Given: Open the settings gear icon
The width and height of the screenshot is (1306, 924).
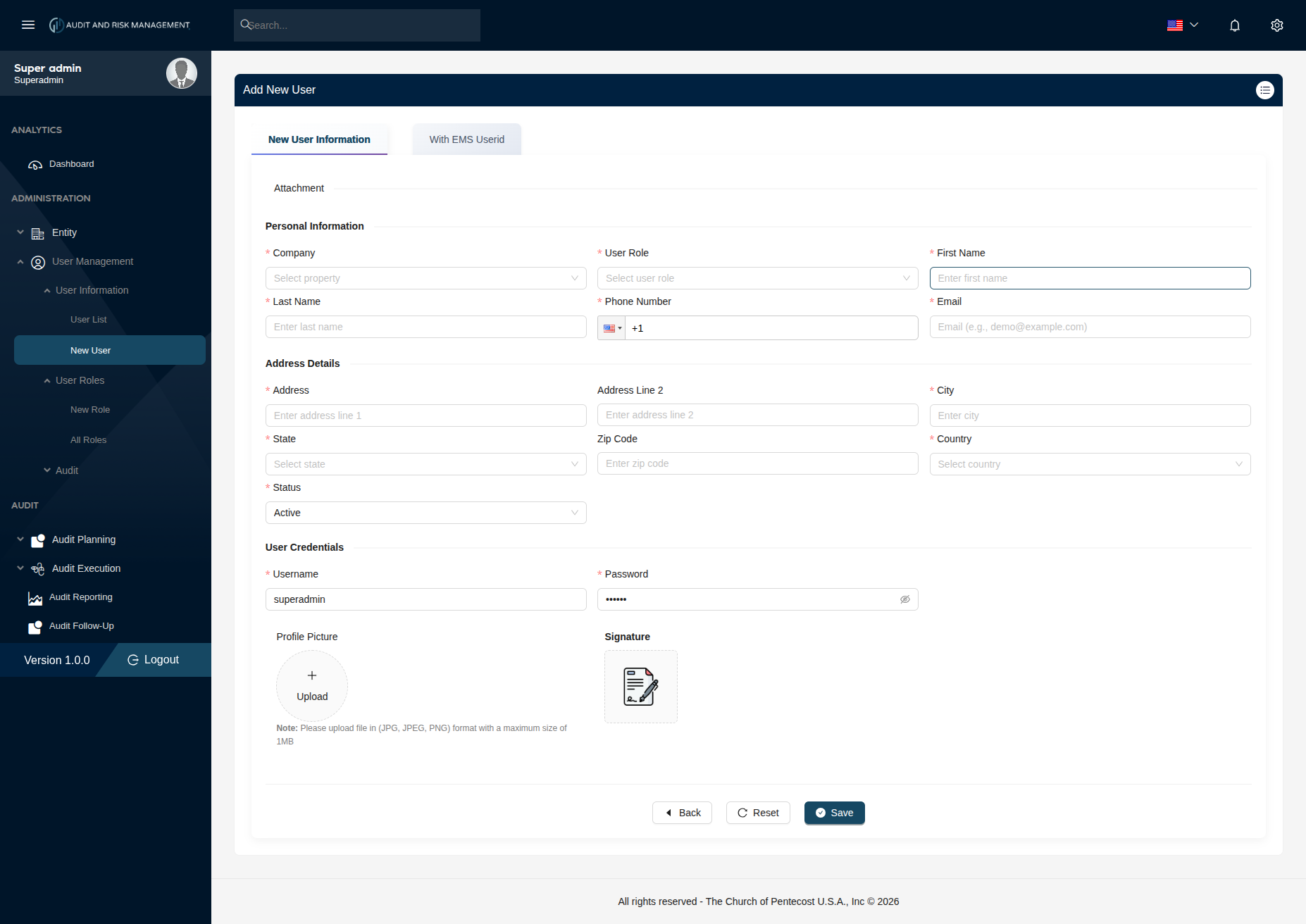Looking at the screenshot, I should (1277, 25).
